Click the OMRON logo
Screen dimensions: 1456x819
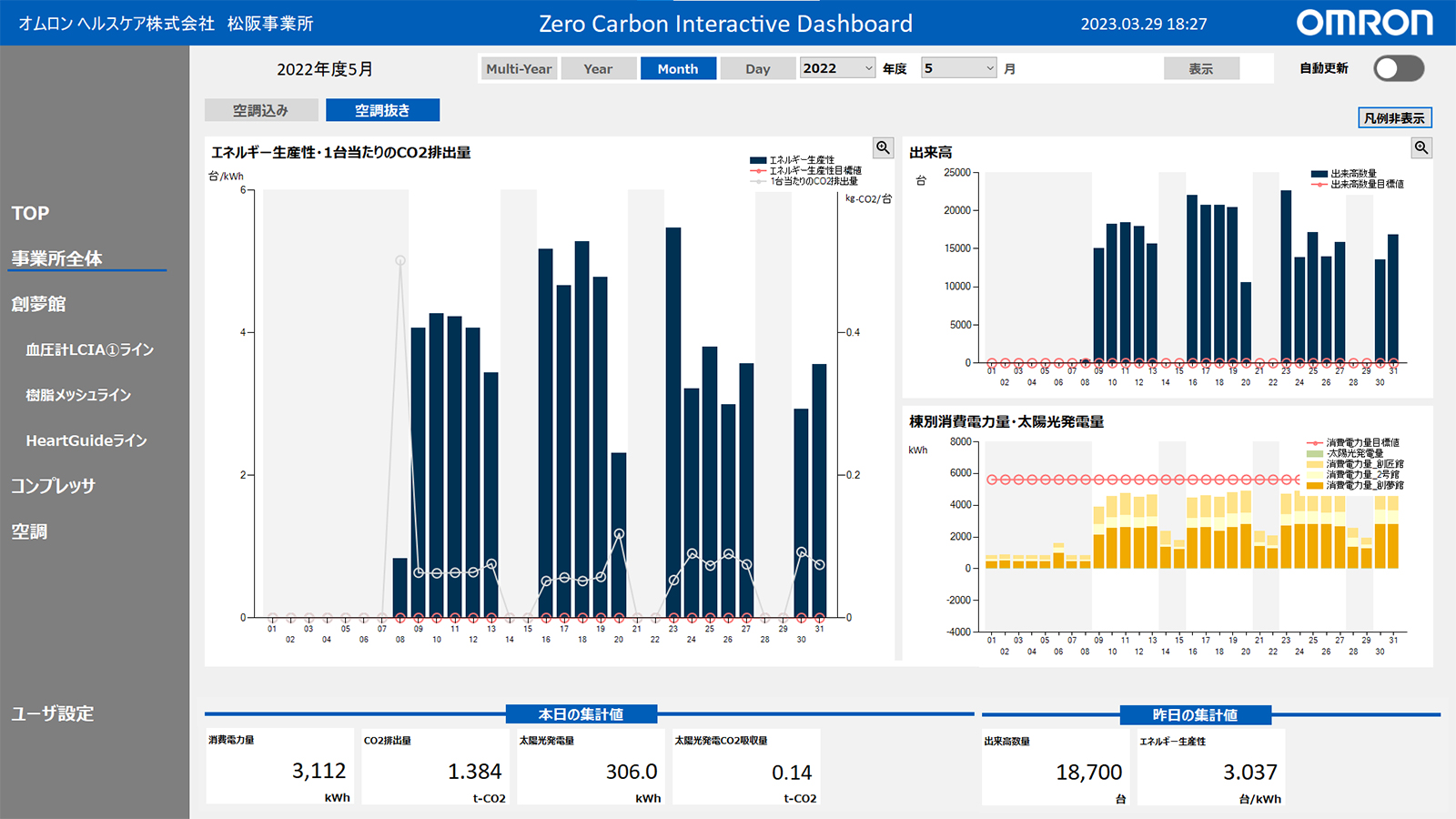(x=1364, y=24)
